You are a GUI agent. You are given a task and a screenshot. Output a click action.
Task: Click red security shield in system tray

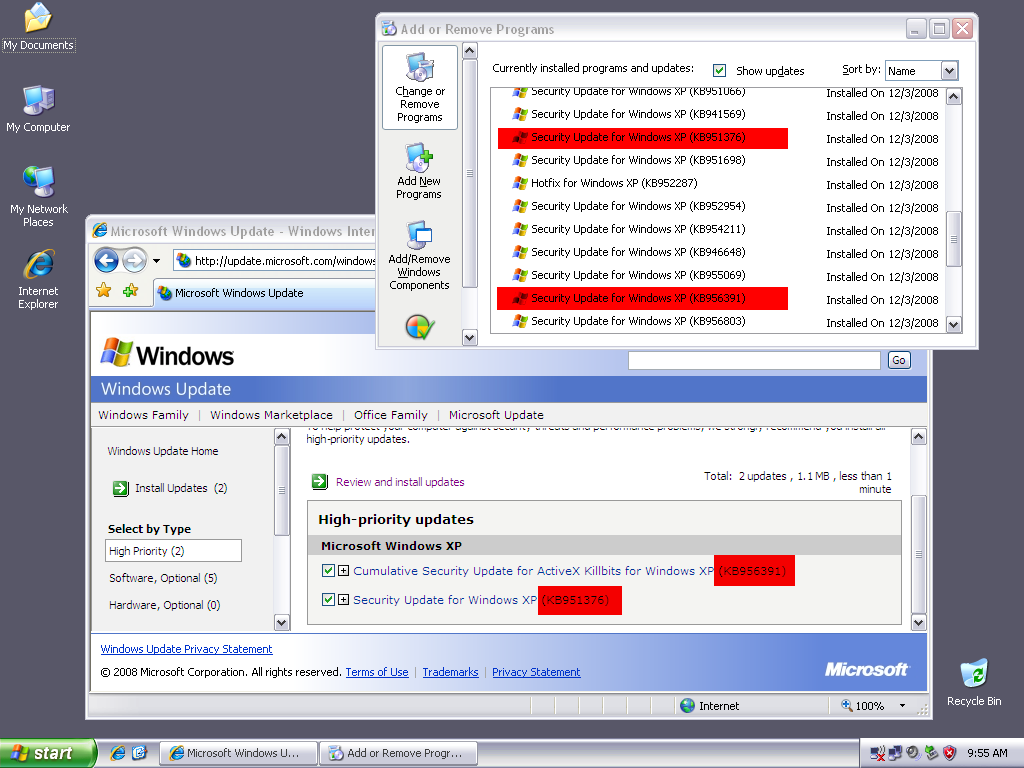[x=950, y=753]
